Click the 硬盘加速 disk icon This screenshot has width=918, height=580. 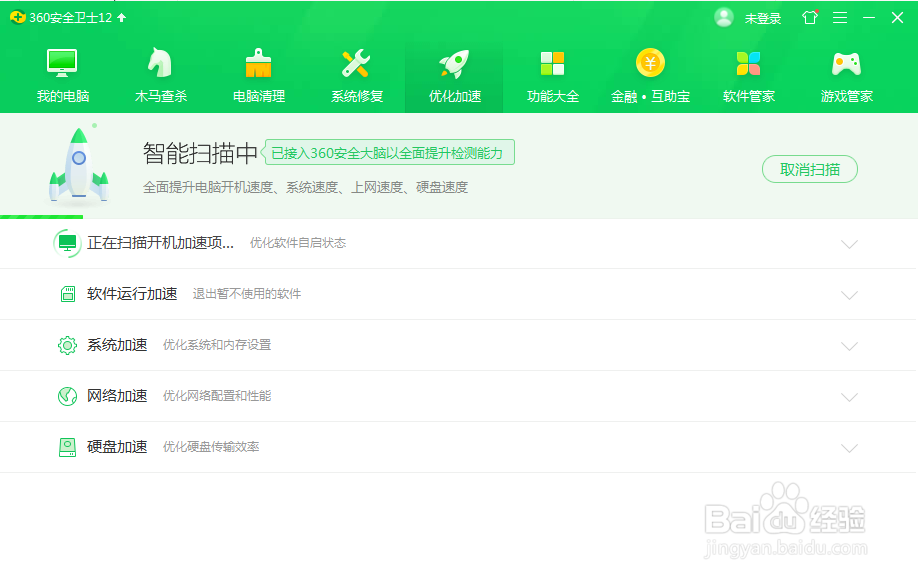click(x=67, y=447)
